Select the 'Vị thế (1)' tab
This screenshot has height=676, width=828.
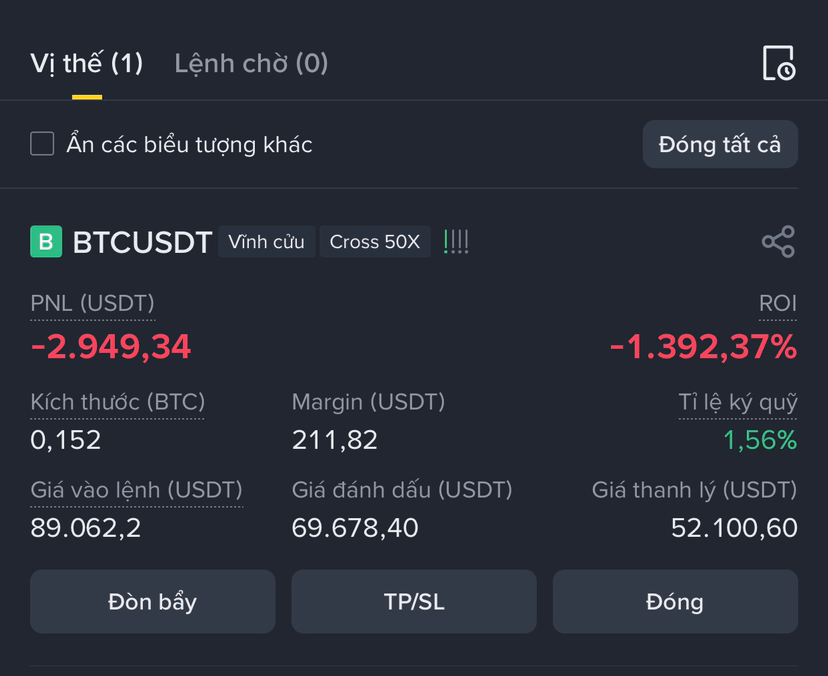pyautogui.click(x=87, y=64)
